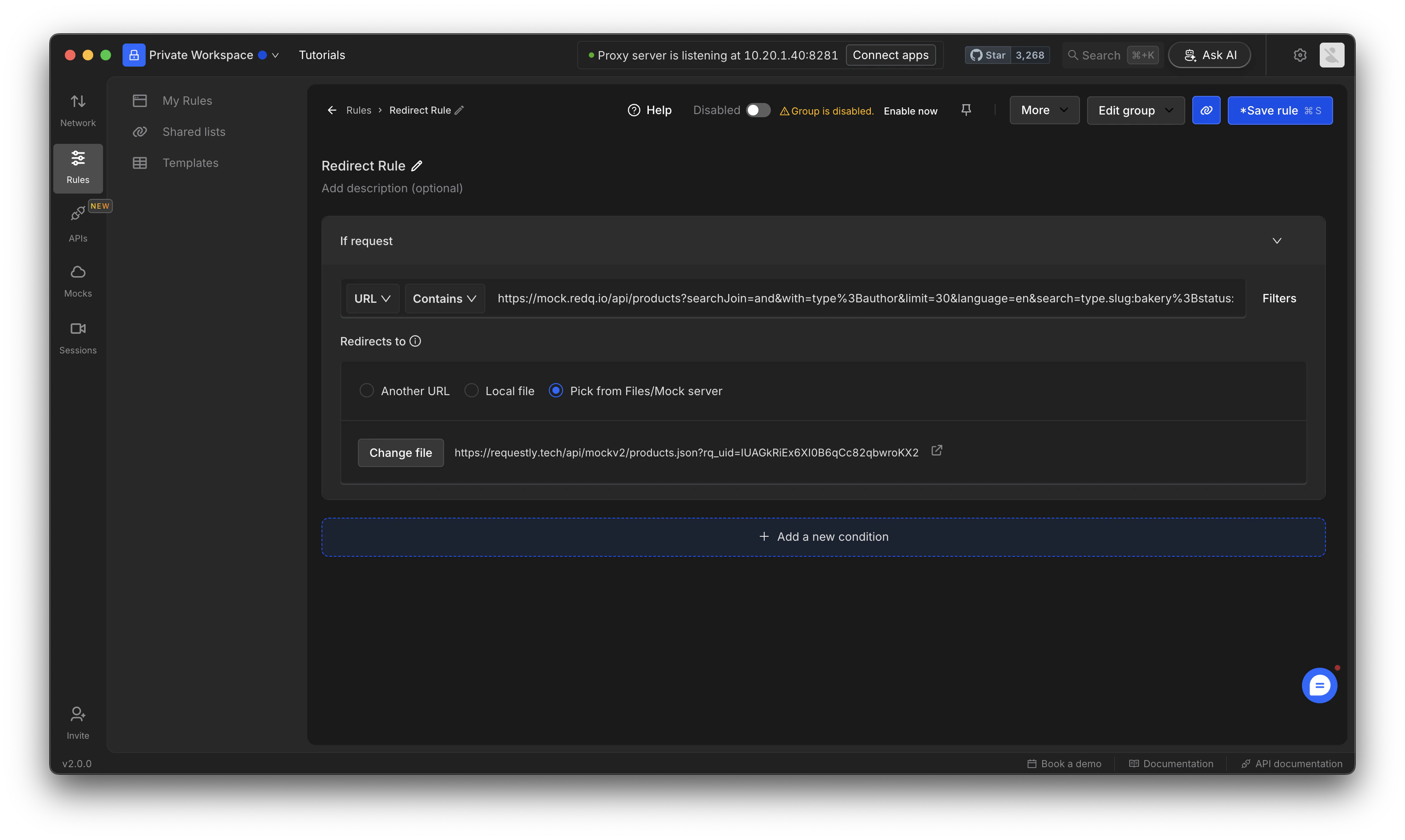The image size is (1405, 840).
Task: Toggle the Disabled rule switch
Action: pos(758,111)
